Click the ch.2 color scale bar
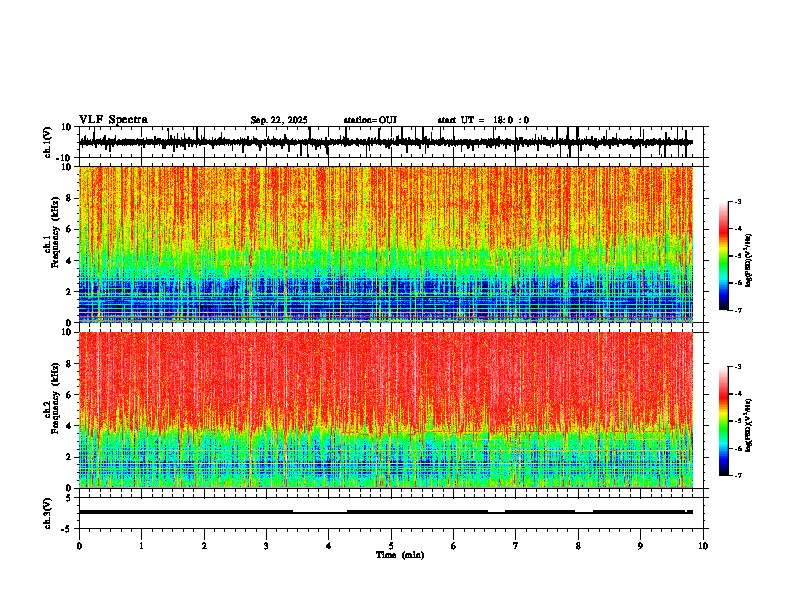This screenshot has height=612, width=792. (x=723, y=421)
